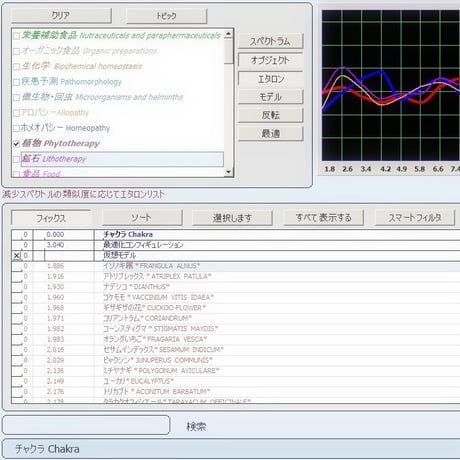Image resolution: width=460 pixels, height=460 pixels.
Task: Click the category list scroll down arrow
Action: click(x=228, y=172)
